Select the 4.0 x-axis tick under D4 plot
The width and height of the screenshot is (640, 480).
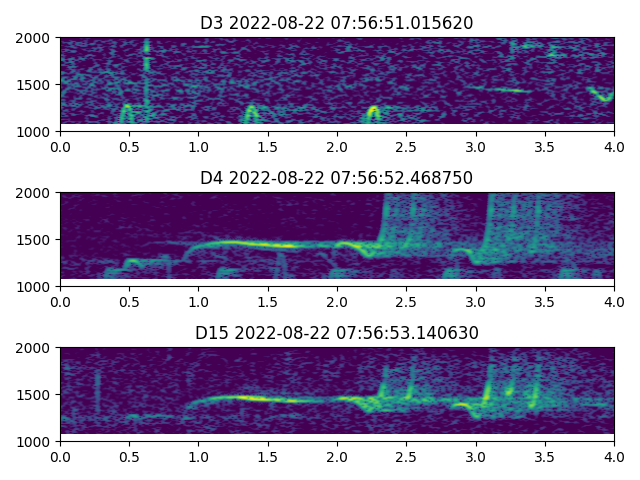[x=614, y=300]
